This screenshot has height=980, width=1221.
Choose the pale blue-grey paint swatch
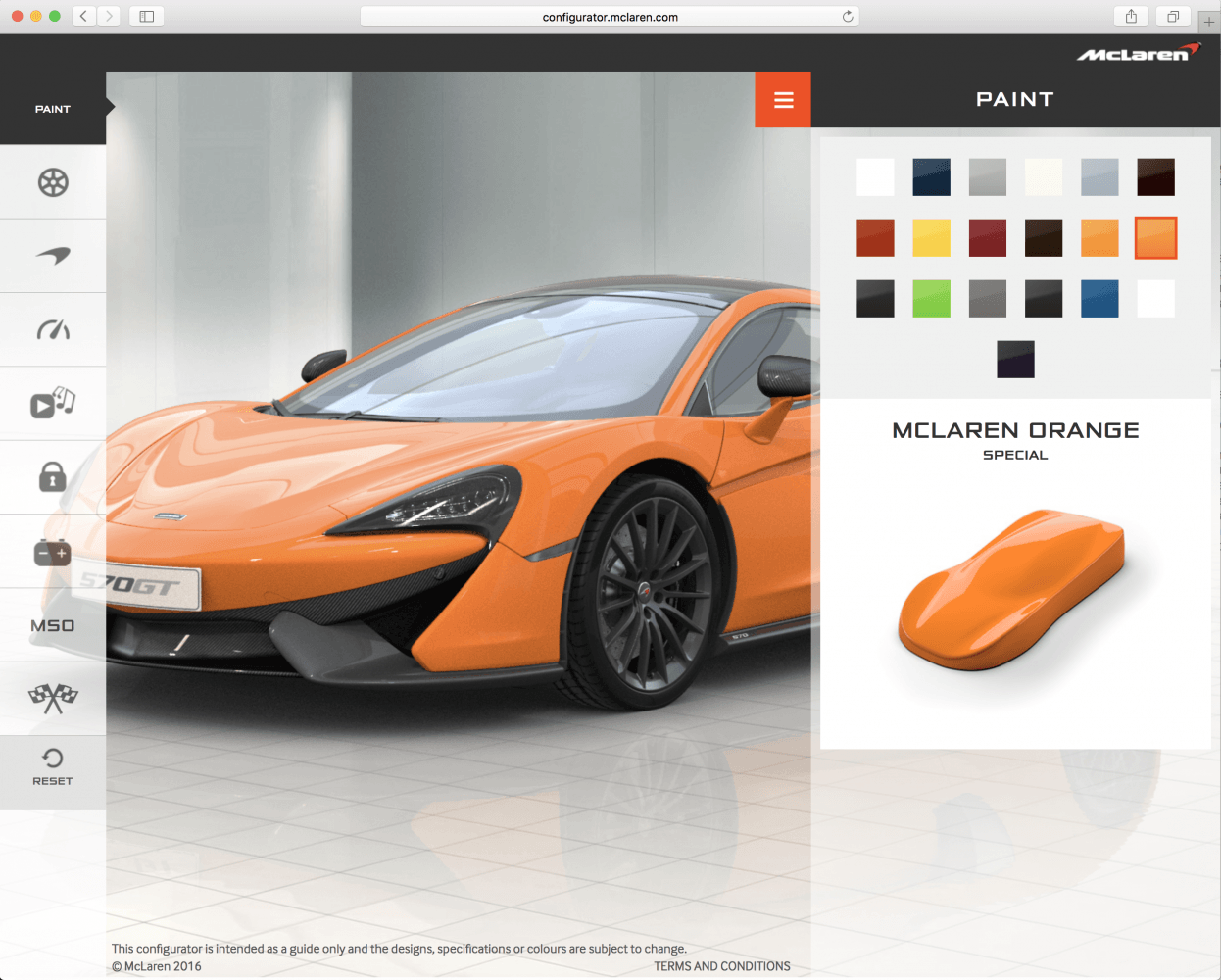pos(1099,177)
